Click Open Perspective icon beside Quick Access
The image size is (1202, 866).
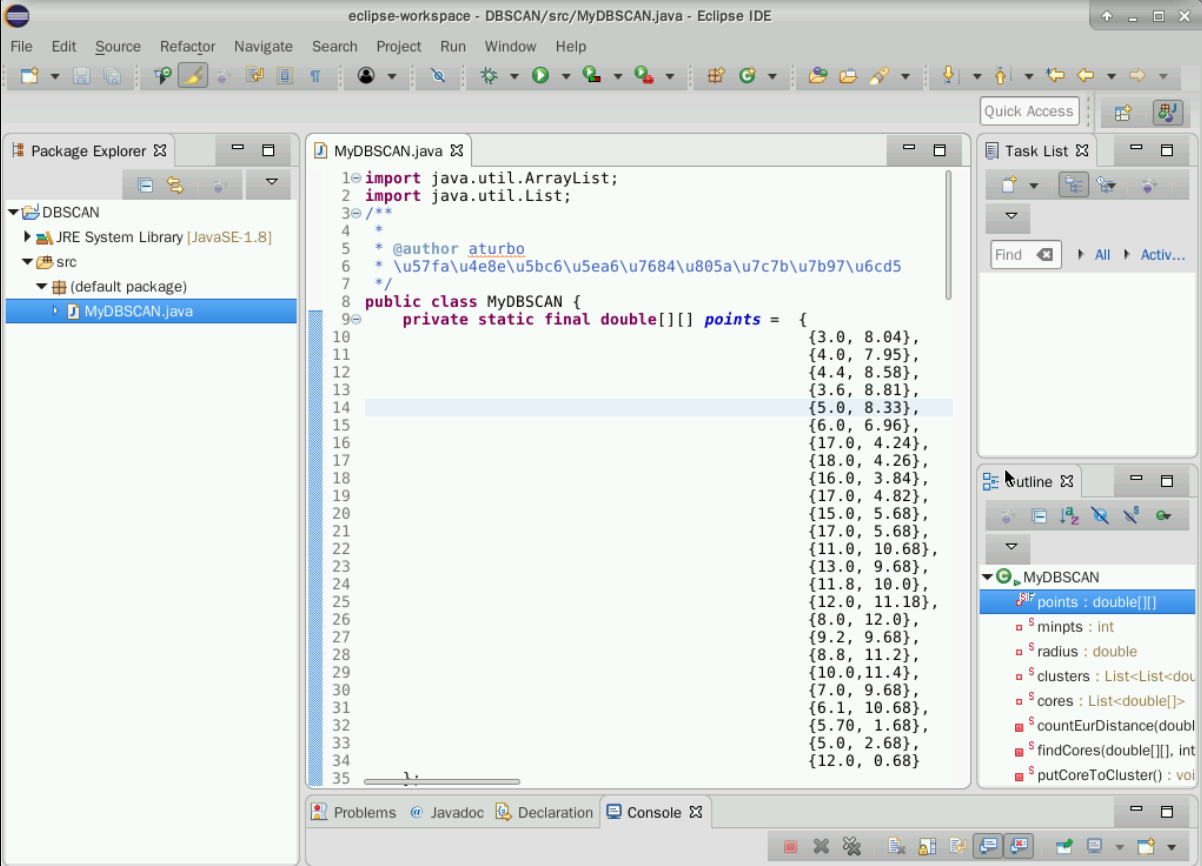pyautogui.click(x=1123, y=112)
